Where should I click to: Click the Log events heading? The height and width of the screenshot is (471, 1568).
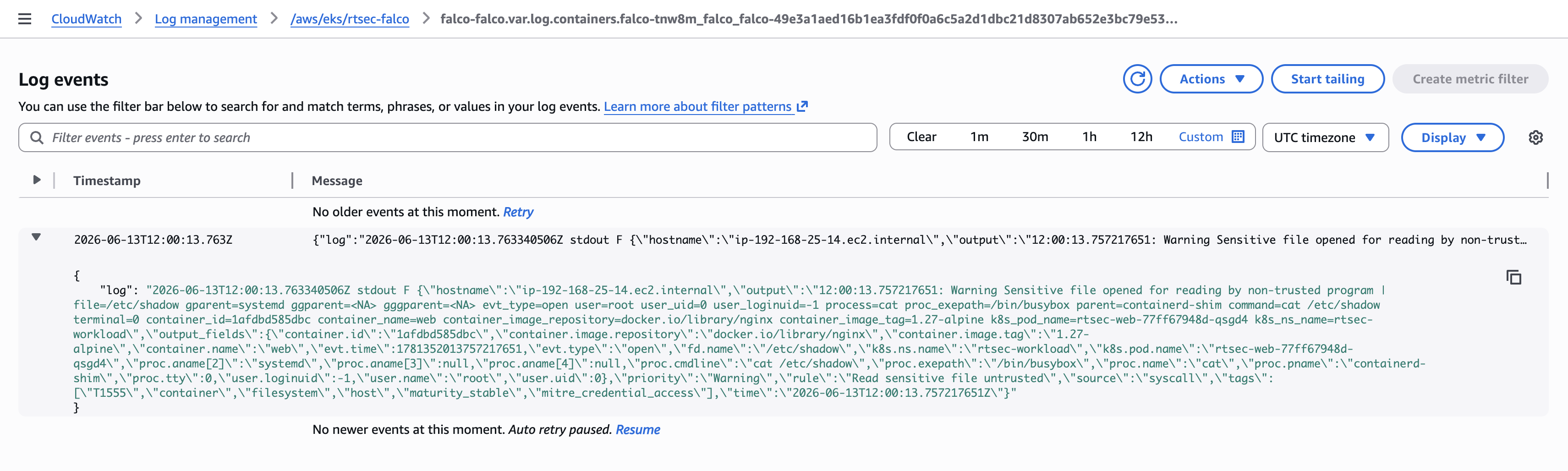[63, 79]
